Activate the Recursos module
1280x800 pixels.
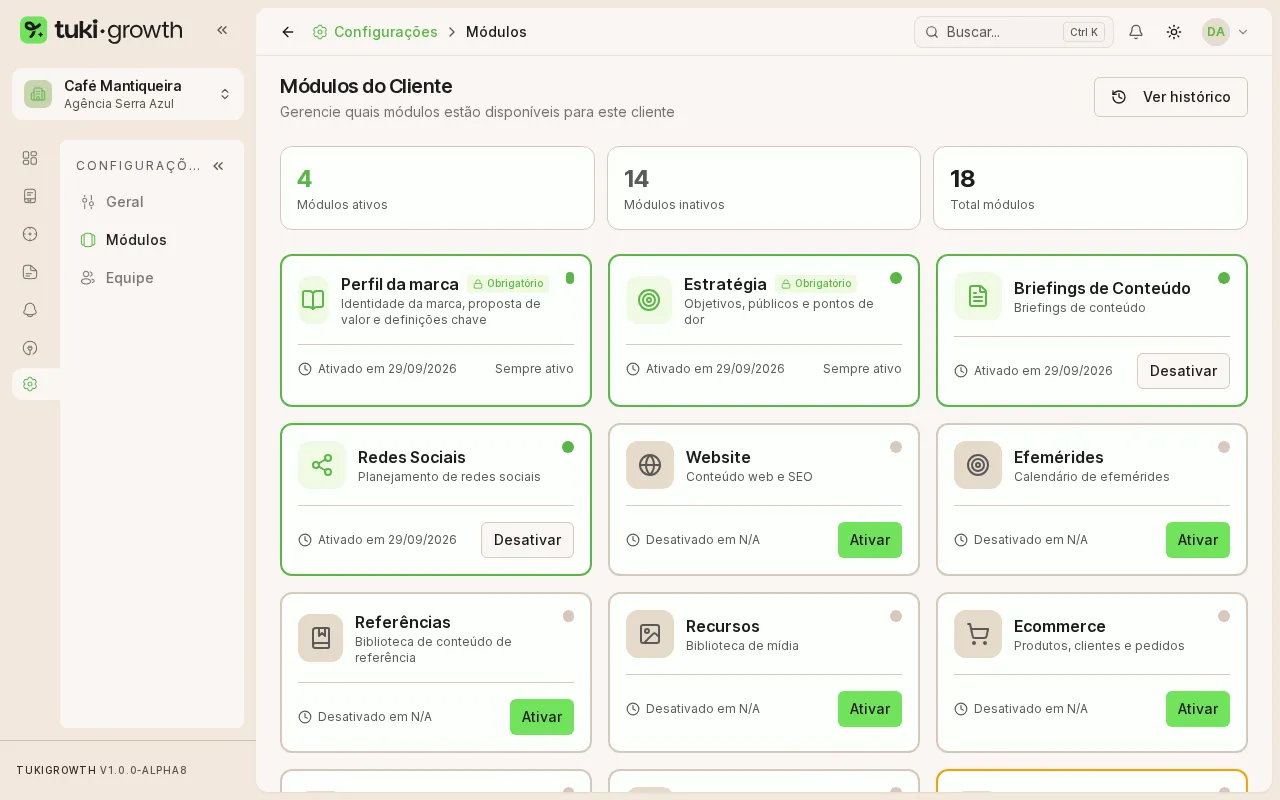870,709
